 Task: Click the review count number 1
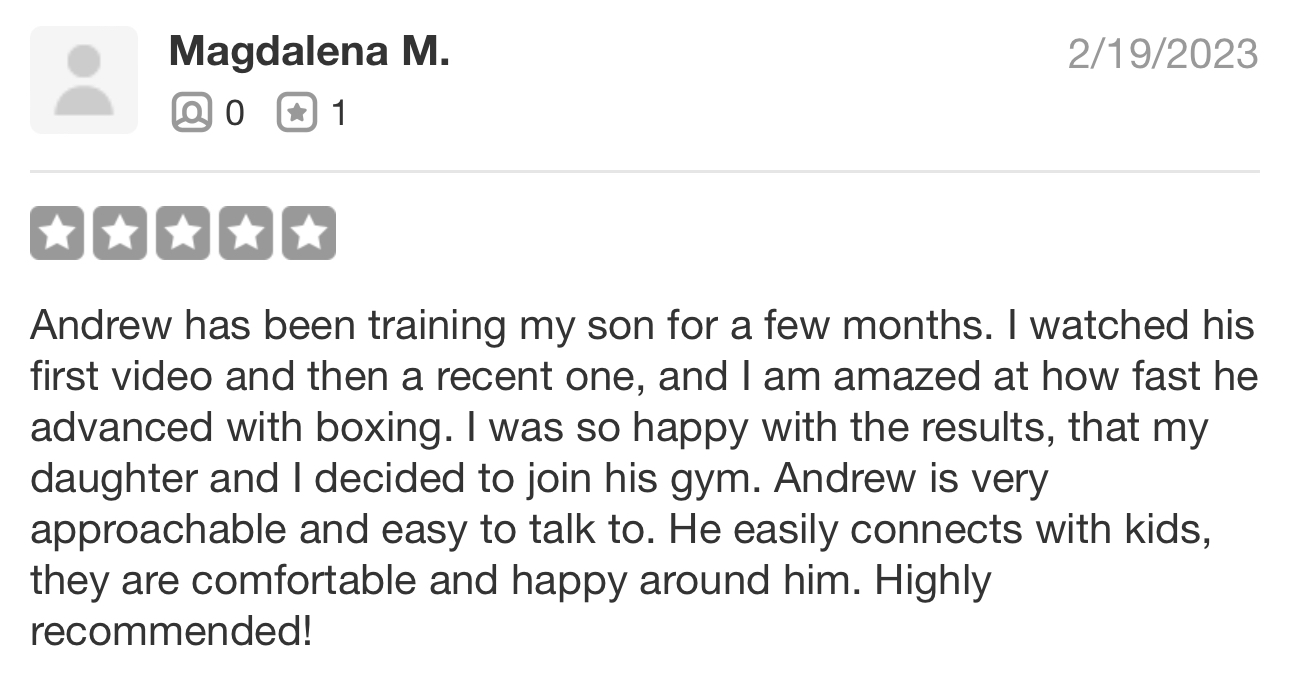338,113
